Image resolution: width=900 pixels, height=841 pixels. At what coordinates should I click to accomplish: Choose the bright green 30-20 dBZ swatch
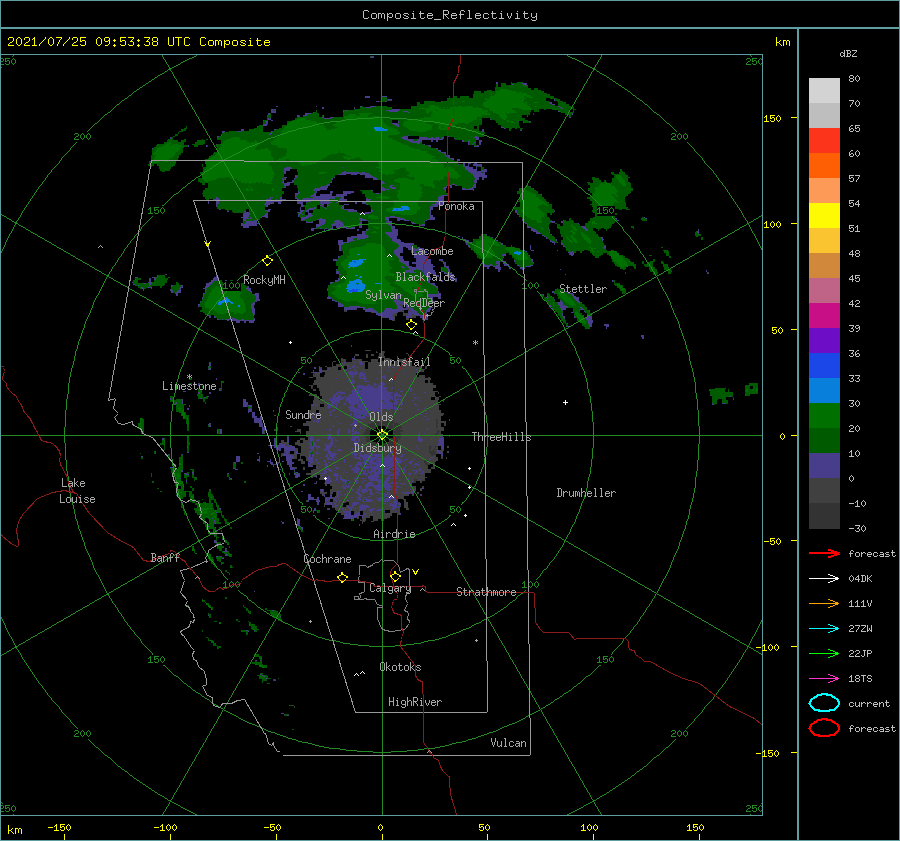click(824, 415)
